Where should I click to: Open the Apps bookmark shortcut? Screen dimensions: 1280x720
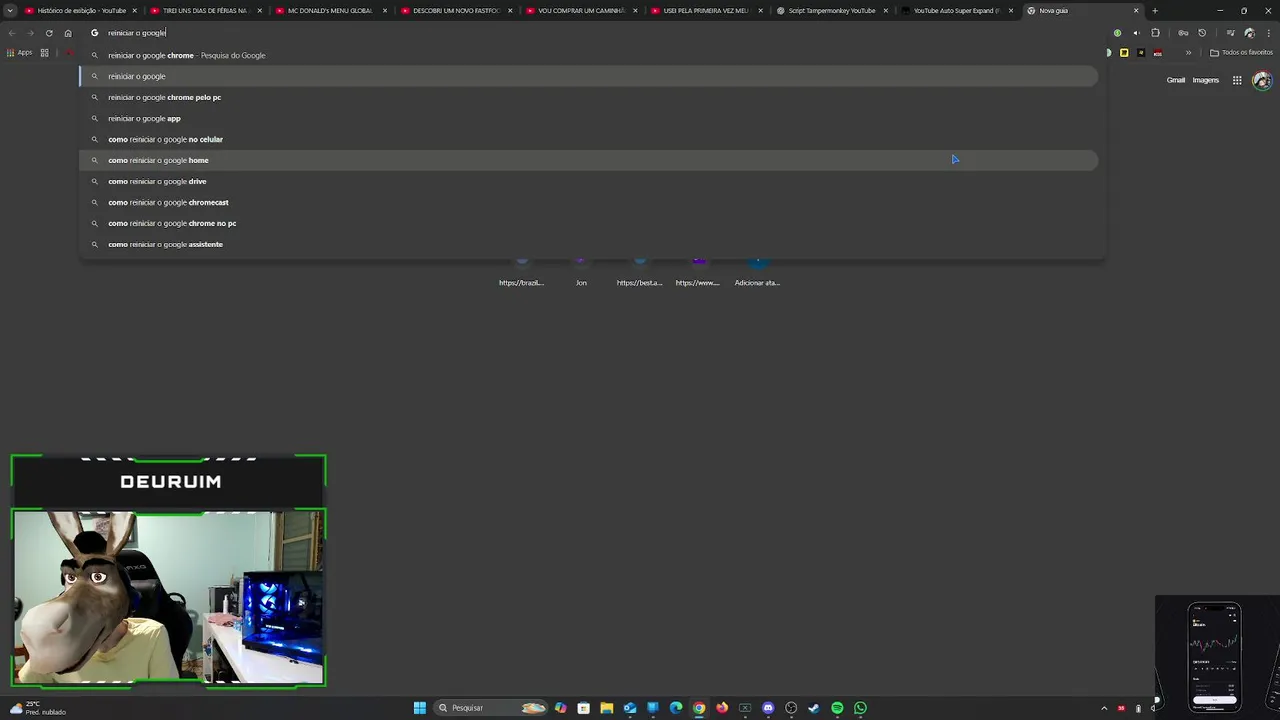click(19, 52)
